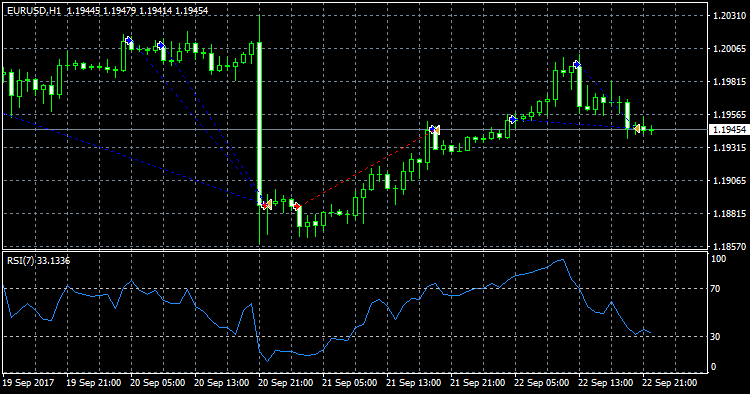The image size is (750, 394).
Task: Click the EURUSD,H1 chart title text
Action: pos(34,10)
